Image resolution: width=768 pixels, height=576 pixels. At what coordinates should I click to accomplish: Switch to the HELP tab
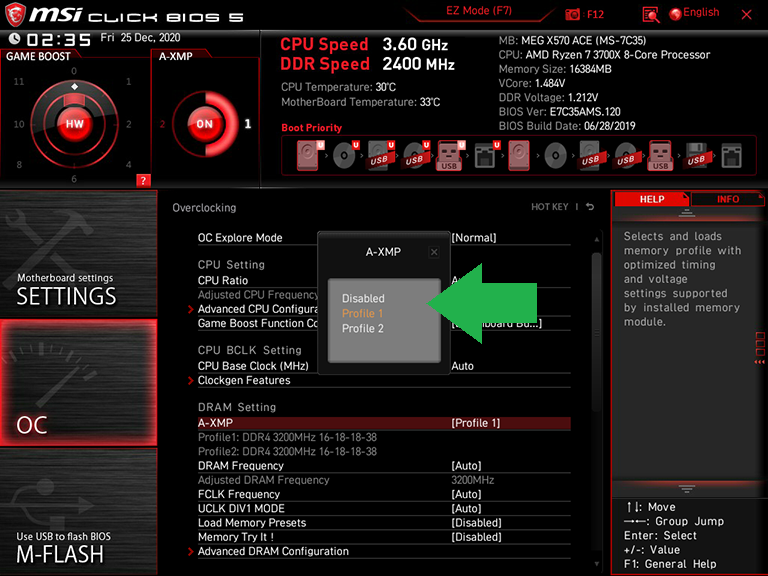click(x=651, y=199)
